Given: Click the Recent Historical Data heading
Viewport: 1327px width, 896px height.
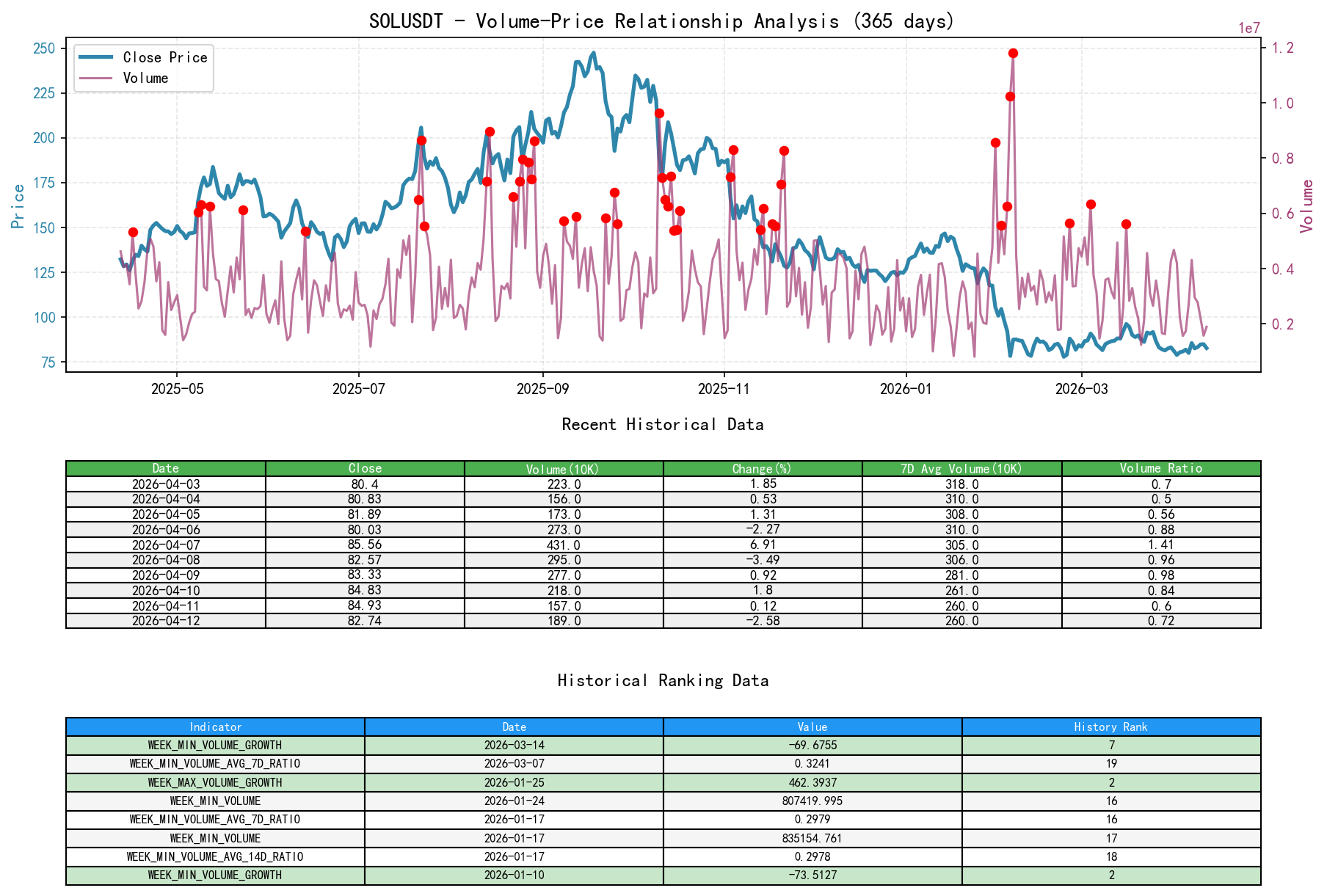Looking at the screenshot, I should pyautogui.click(x=662, y=424).
